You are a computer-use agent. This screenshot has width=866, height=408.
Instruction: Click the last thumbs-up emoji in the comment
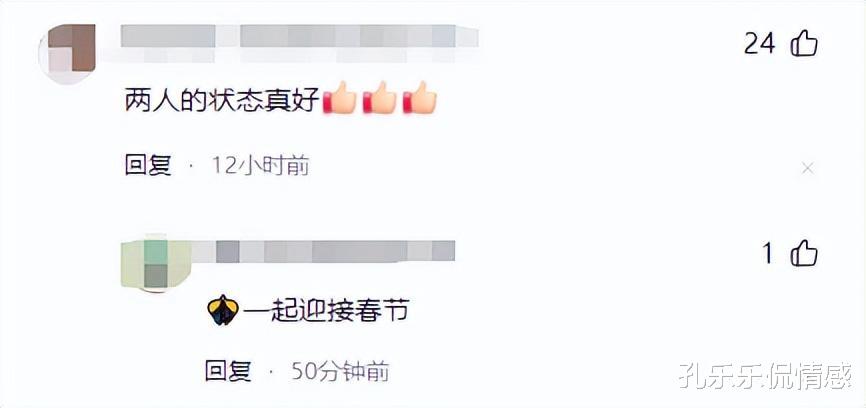(420, 98)
